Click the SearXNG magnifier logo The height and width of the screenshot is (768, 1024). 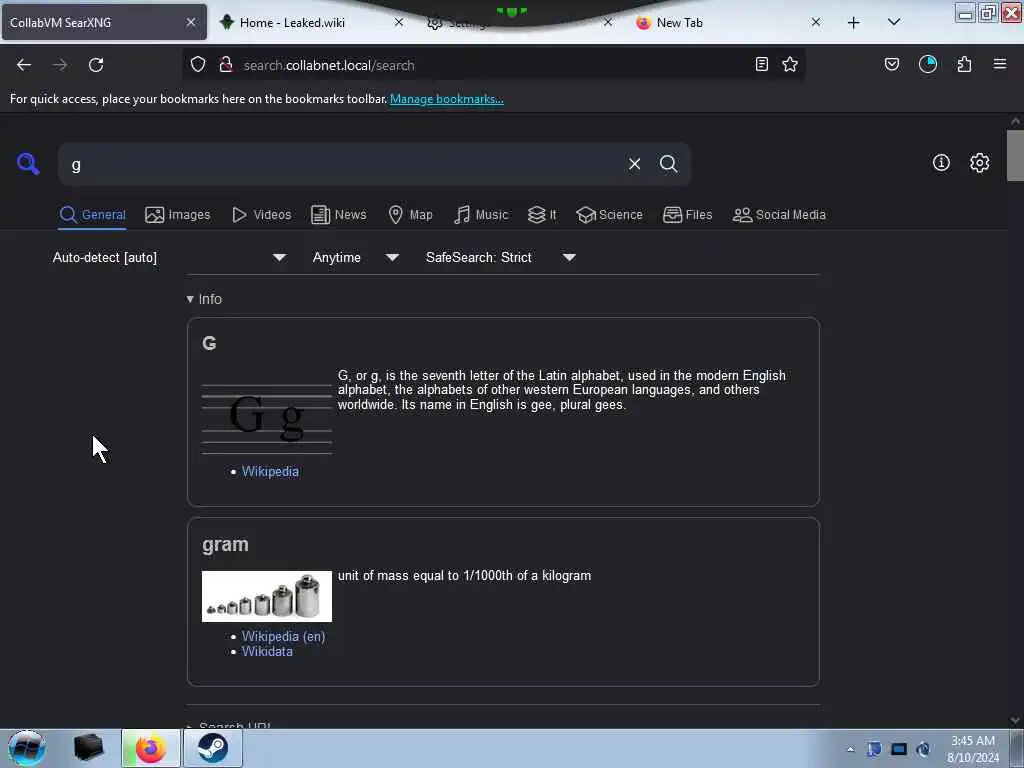28,163
